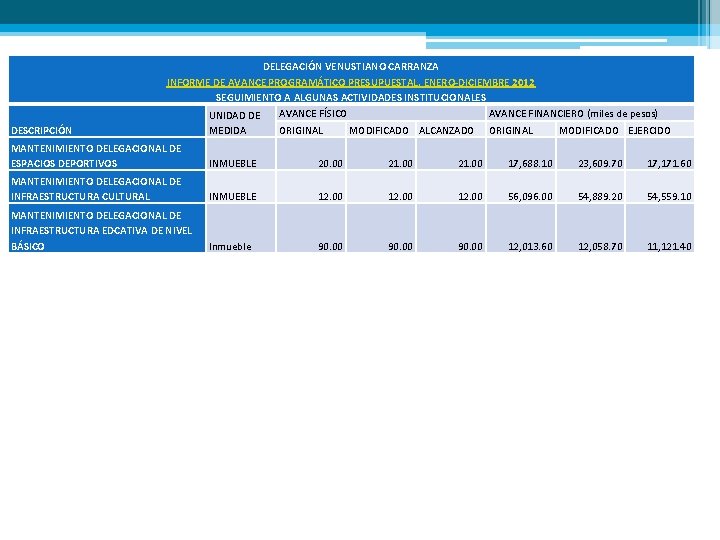This screenshot has height=540, width=720.
Task: Select the 21.00 MODIFICADO value for ESPACIOS DEPORTIVOS
Action: tap(400, 163)
